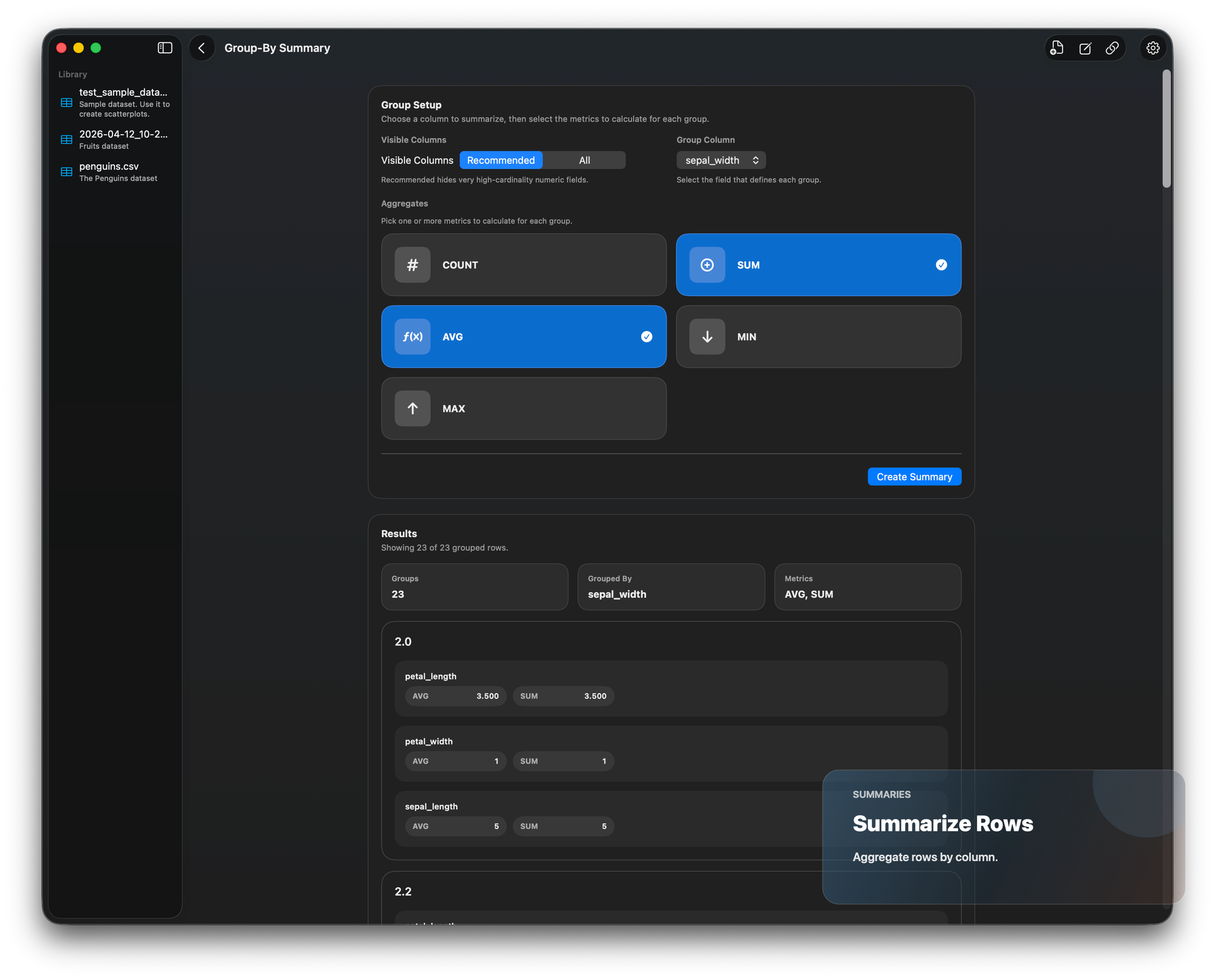Click the link chain icon
The image size is (1215, 980).
coord(1112,48)
